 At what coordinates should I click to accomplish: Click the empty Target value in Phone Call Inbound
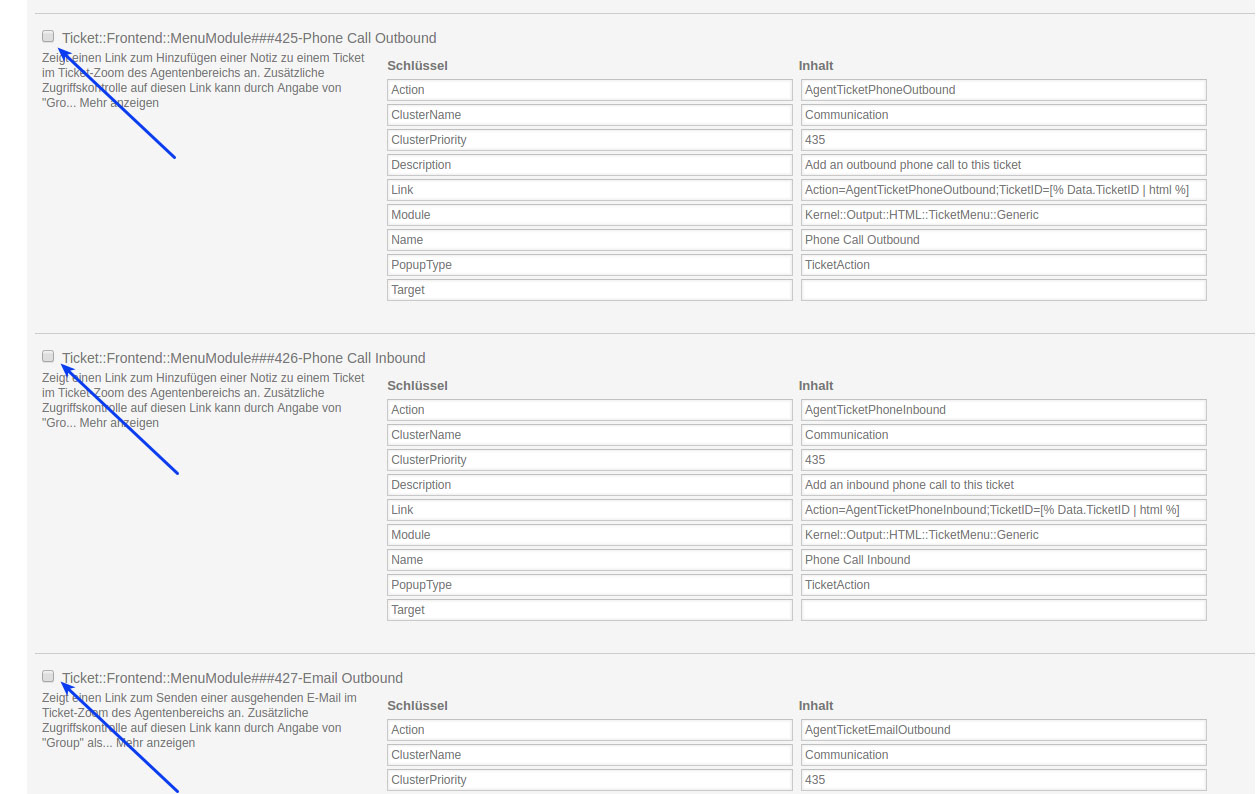[x=1003, y=610]
